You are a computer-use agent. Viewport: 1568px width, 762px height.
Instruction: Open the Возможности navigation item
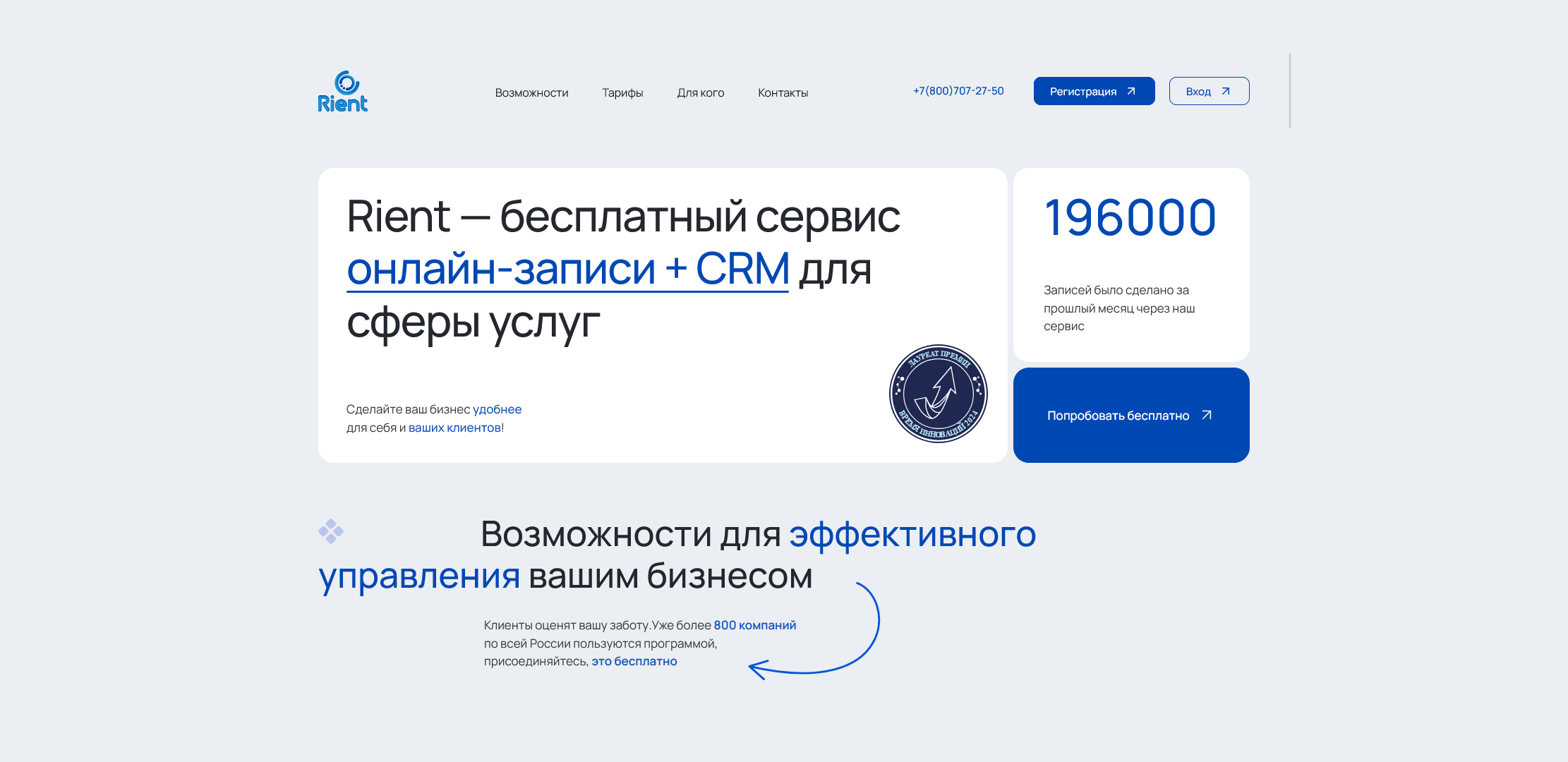(x=532, y=92)
